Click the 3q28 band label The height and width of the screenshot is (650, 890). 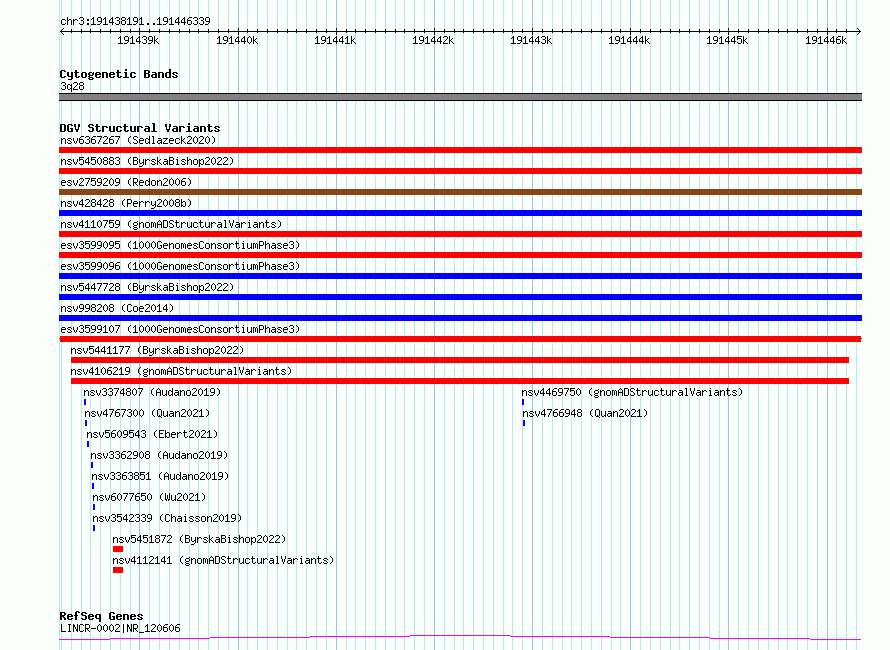(72, 86)
